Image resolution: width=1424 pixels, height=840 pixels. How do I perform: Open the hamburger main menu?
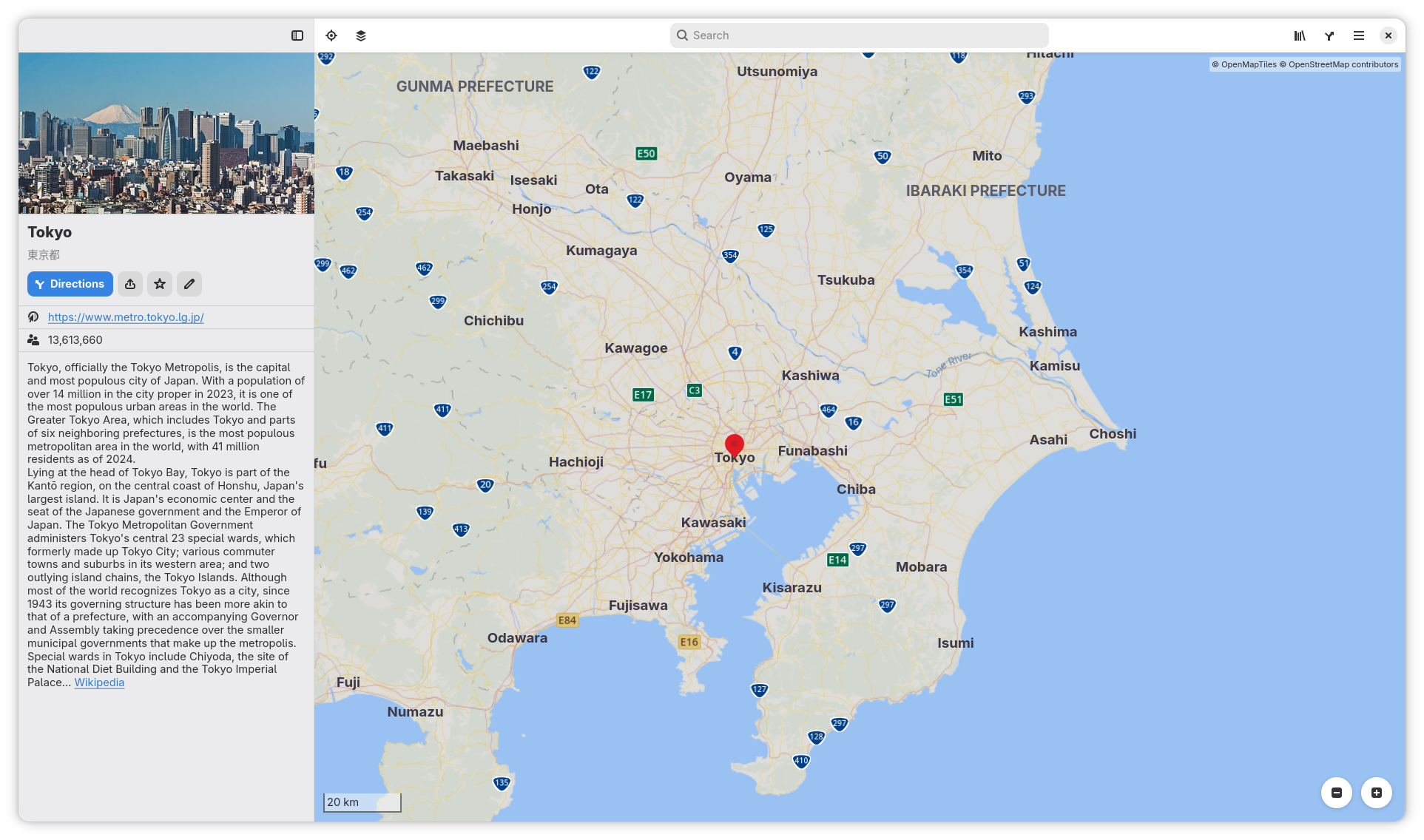point(1359,35)
